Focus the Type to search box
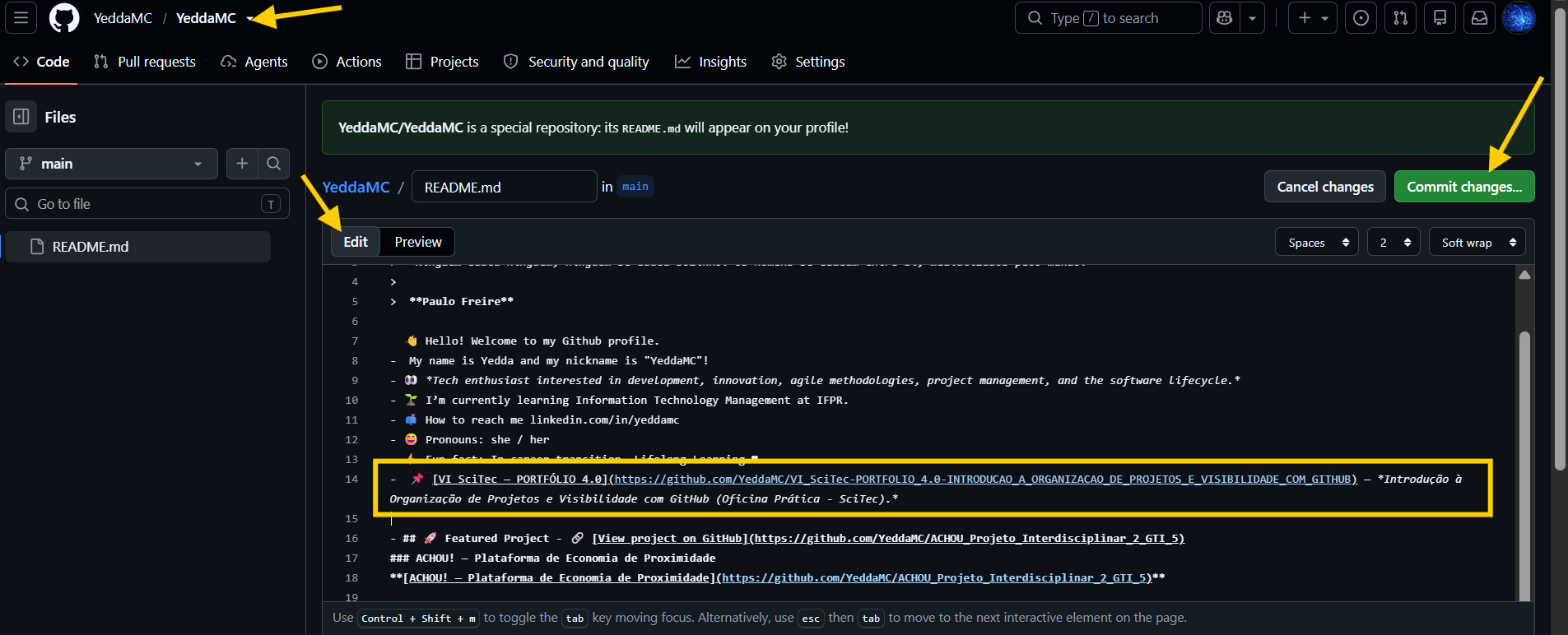 (x=1108, y=17)
